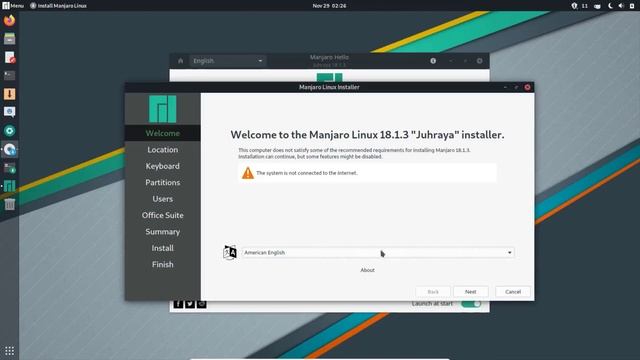Image resolution: width=640 pixels, height=360 pixels.
Task: Click the night light moon icon in top bar
Action: pyautogui.click(x=610, y=6)
